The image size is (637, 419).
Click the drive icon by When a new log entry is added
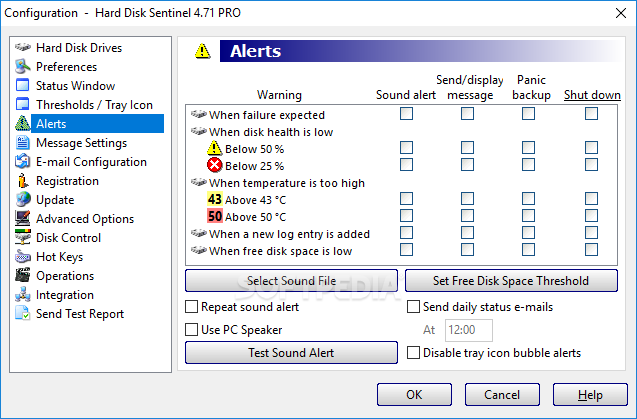[199, 233]
